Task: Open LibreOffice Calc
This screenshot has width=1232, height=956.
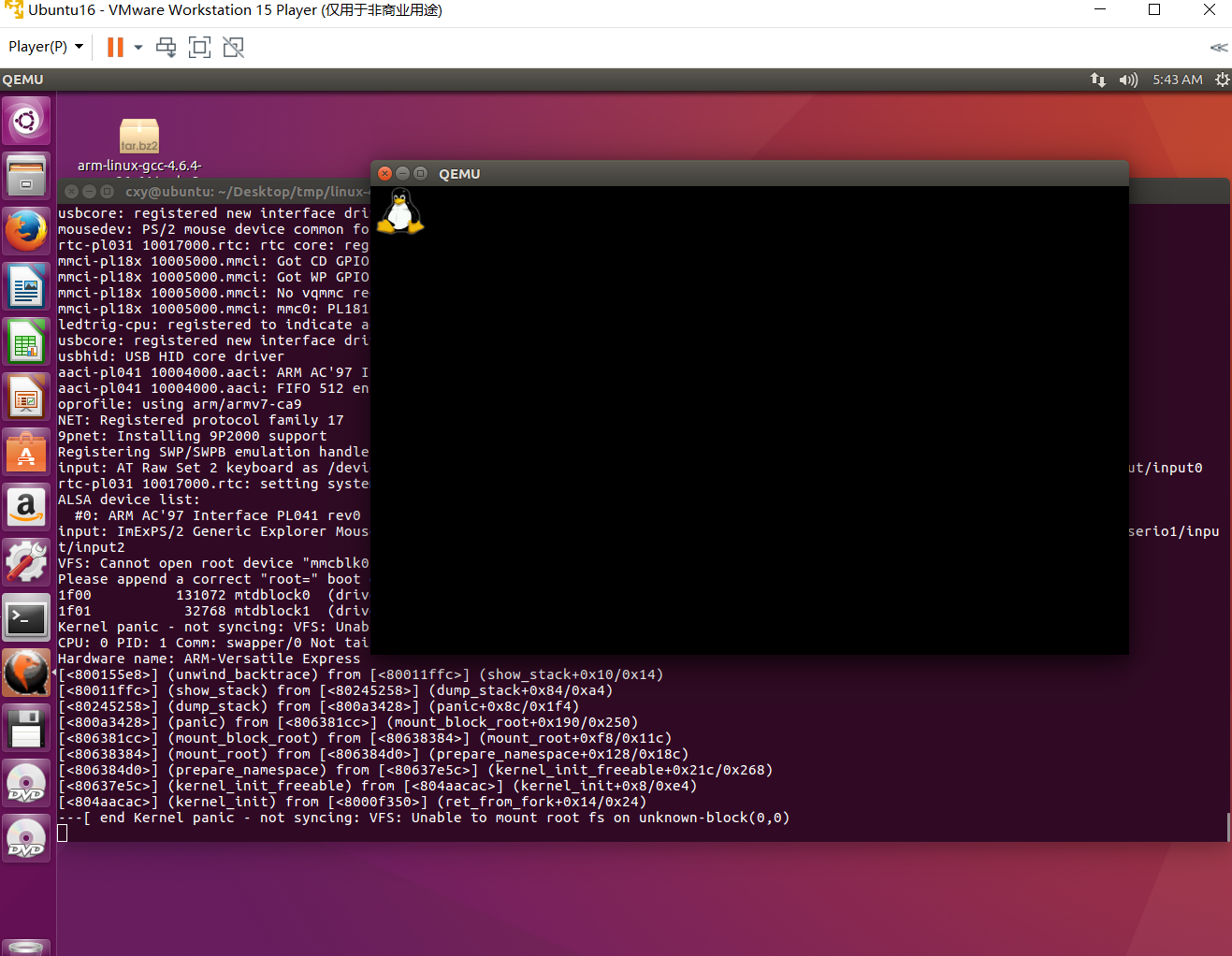Action: [x=26, y=340]
